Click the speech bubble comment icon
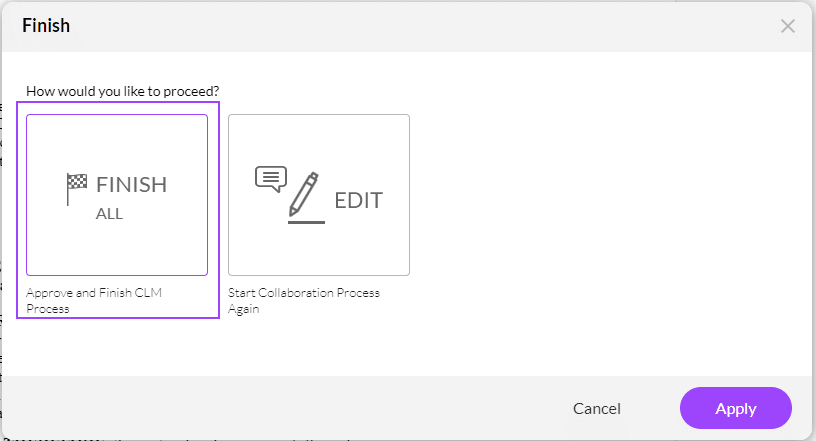The image size is (816, 441). click(x=271, y=179)
